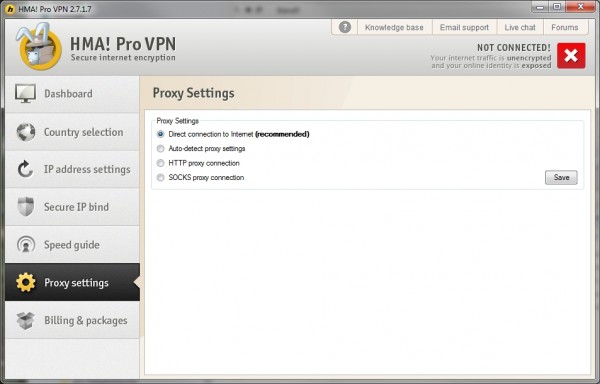Click the Speed guide antenna icon
The width and height of the screenshot is (600, 384).
[x=26, y=244]
